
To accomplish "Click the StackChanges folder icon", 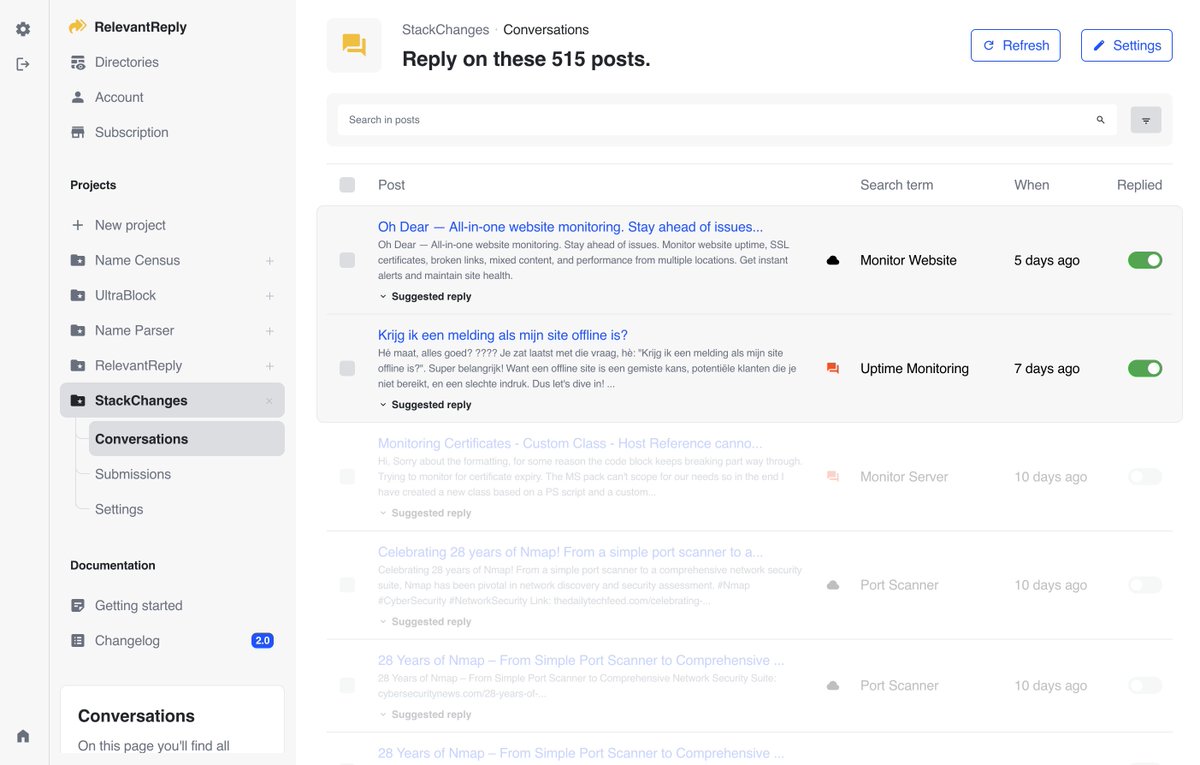I will click(x=78, y=400).
